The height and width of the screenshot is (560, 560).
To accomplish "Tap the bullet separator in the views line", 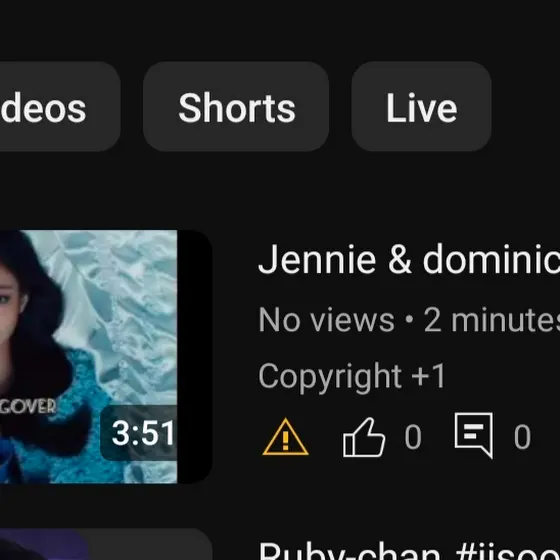I will pos(409,320).
